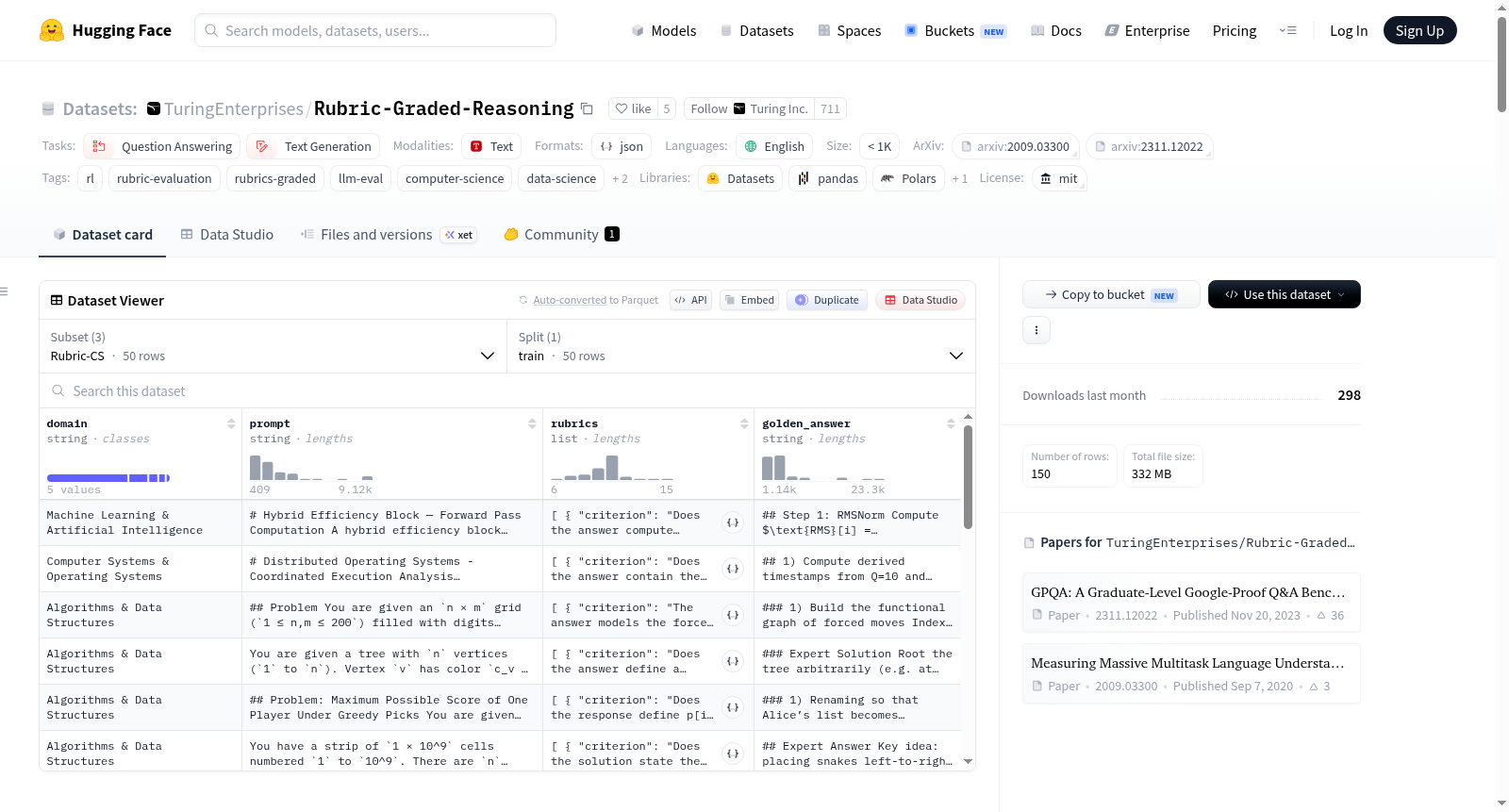
Task: Sort by the rubrics column
Action: [x=744, y=423]
